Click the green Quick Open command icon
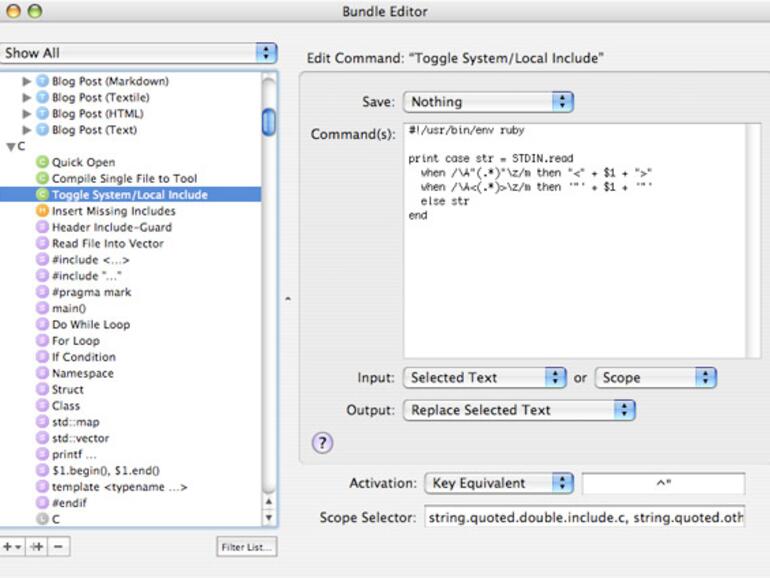The width and height of the screenshot is (770, 578). click(42, 162)
